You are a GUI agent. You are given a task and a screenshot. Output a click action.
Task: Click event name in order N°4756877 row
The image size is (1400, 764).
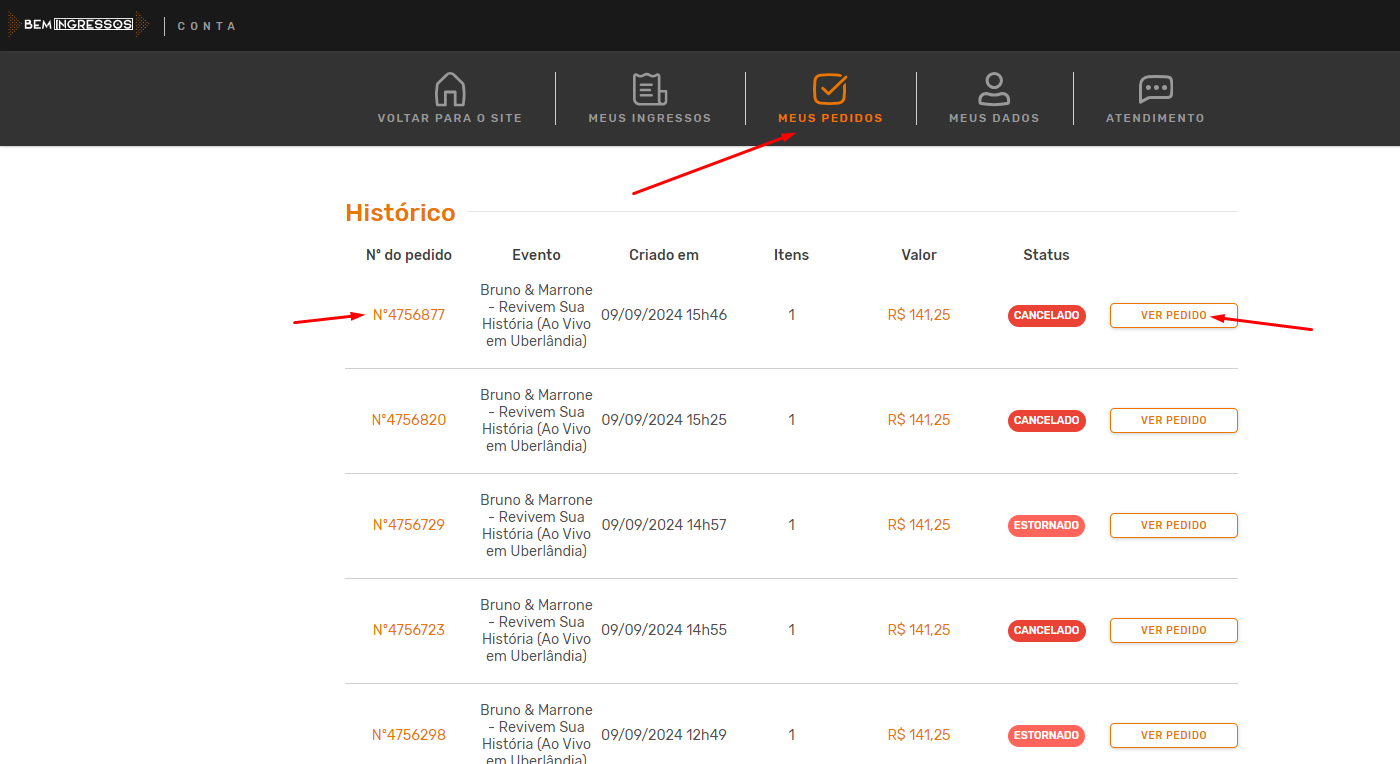(536, 315)
